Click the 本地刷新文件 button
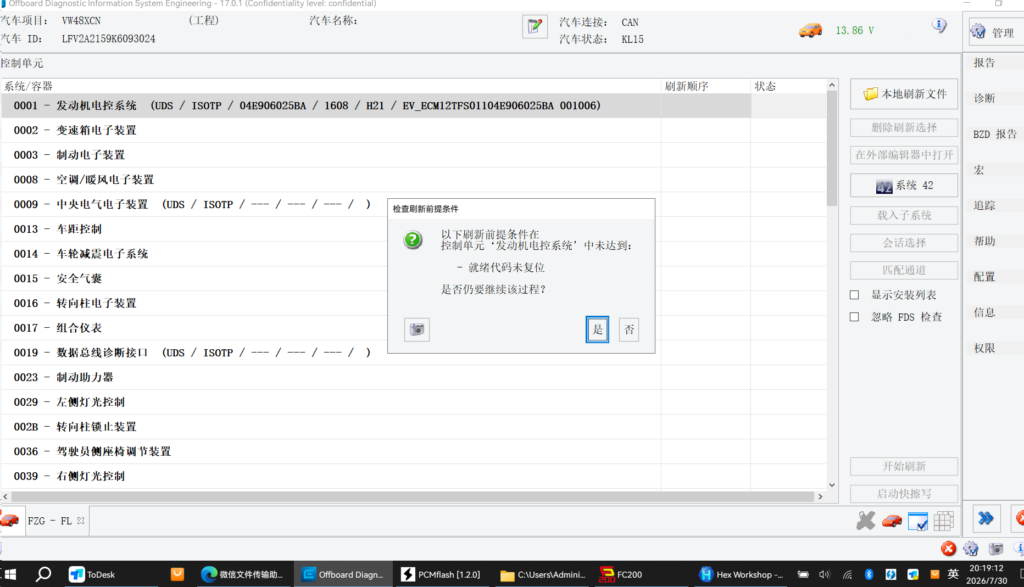The height and width of the screenshot is (587, 1024). coord(904,94)
